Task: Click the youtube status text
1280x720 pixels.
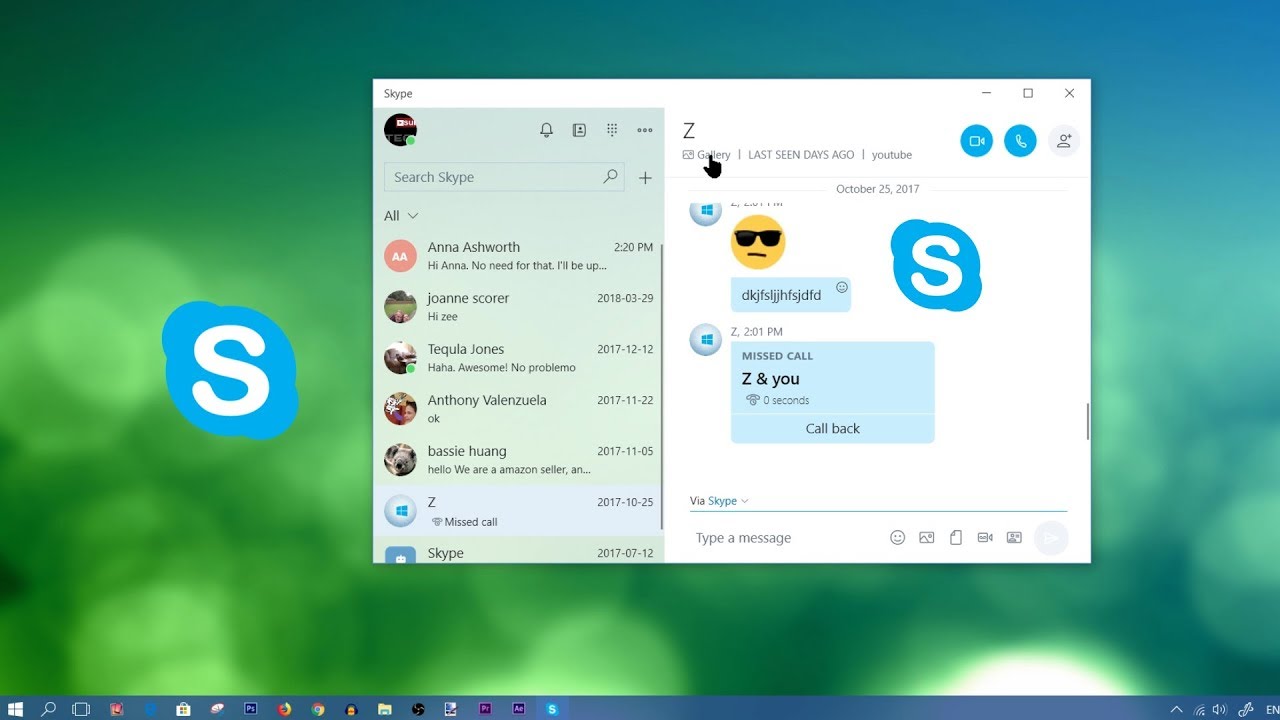Action: tap(891, 155)
